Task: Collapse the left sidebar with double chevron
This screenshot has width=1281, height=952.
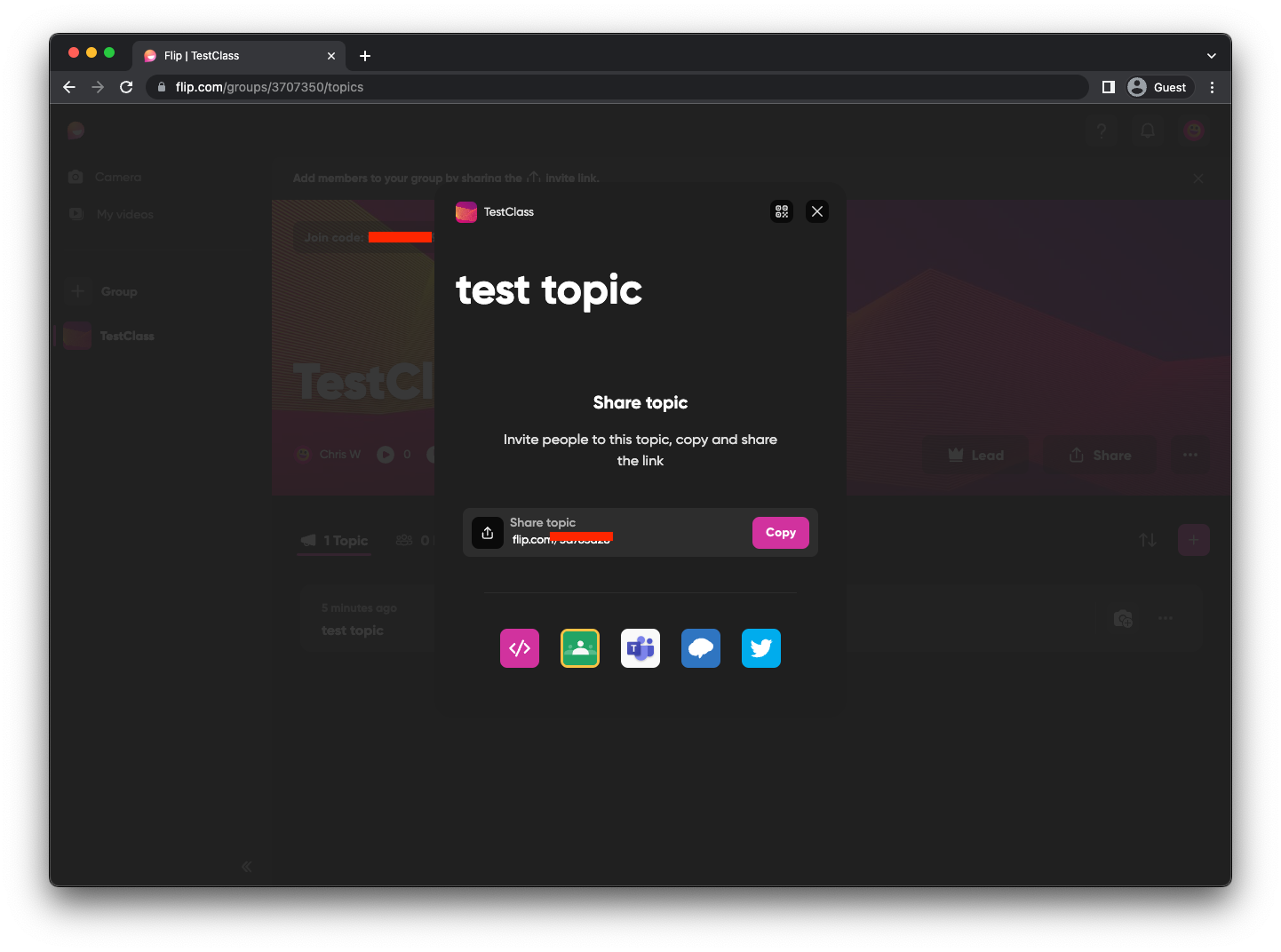Action: (x=247, y=867)
